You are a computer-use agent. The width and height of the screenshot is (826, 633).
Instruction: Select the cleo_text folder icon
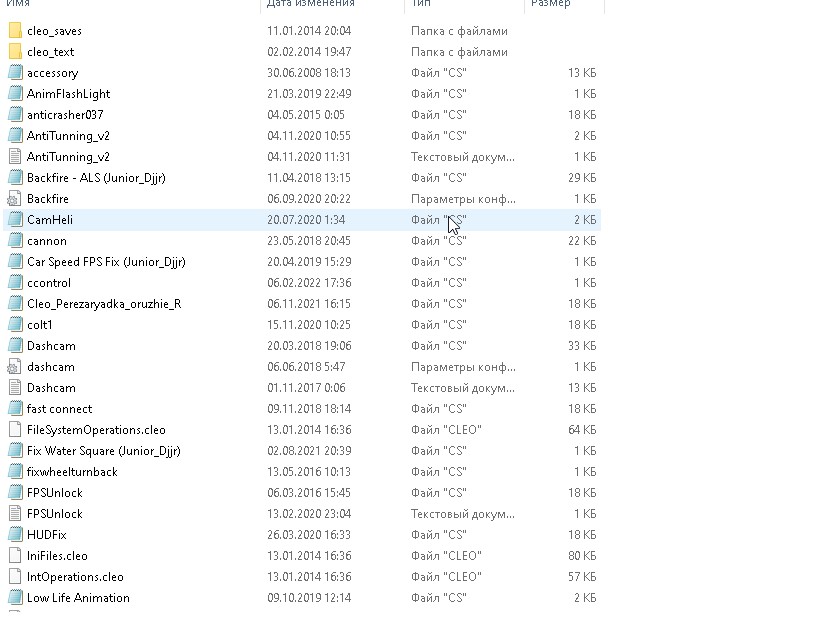[x=14, y=52]
